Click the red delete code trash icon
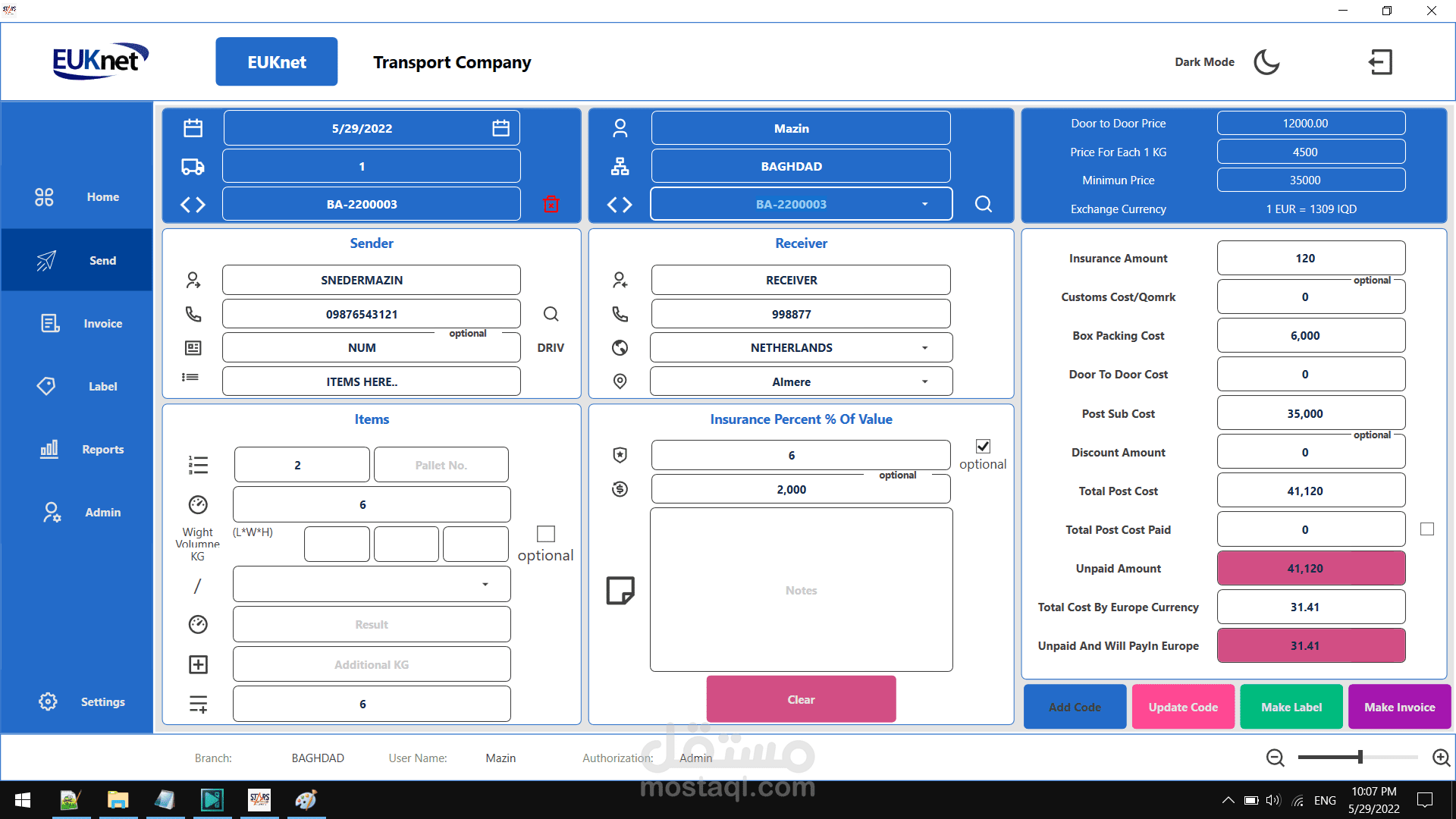The image size is (1456, 819). (x=551, y=204)
